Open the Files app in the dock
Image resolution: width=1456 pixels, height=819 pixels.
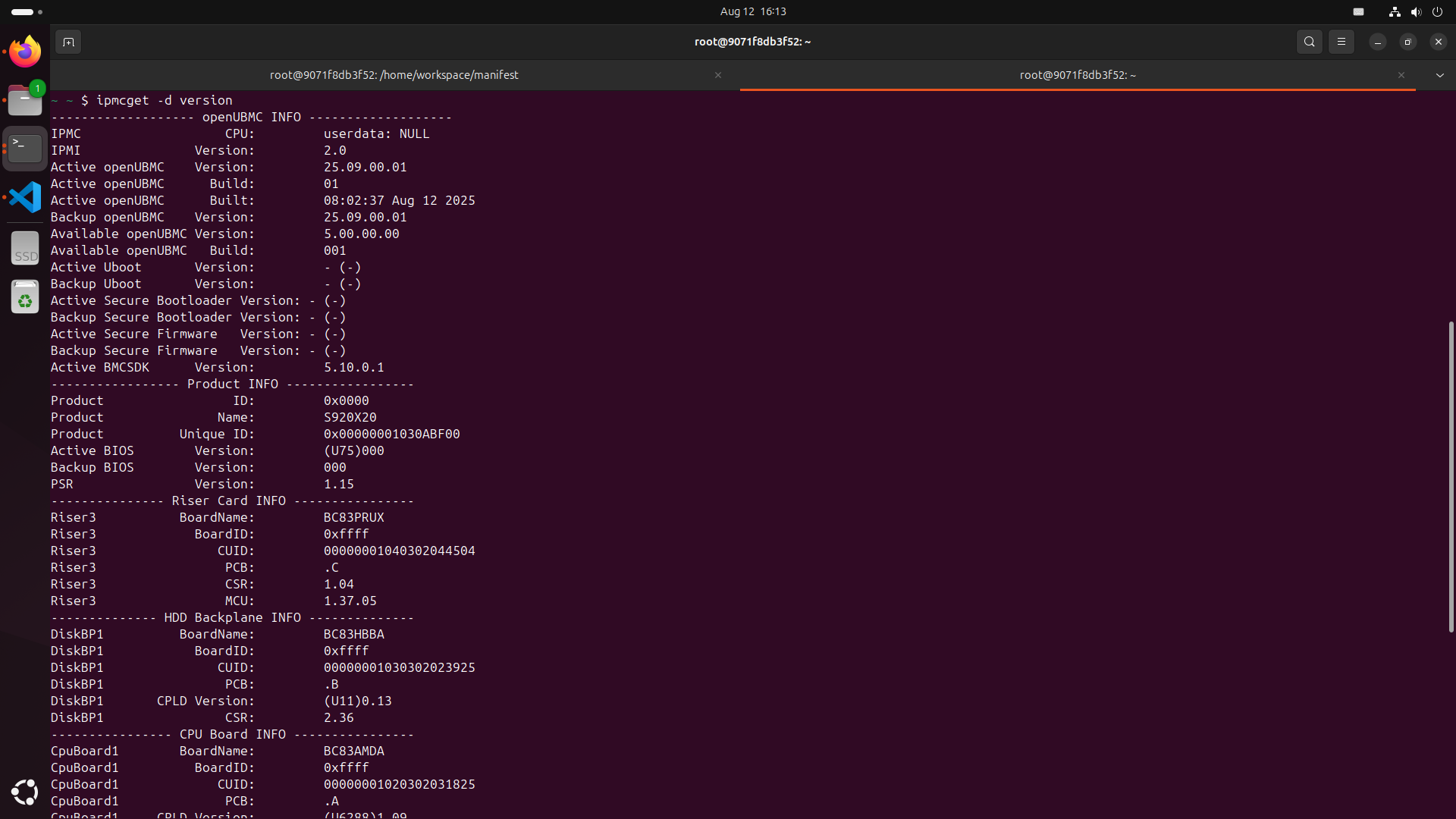(25, 100)
